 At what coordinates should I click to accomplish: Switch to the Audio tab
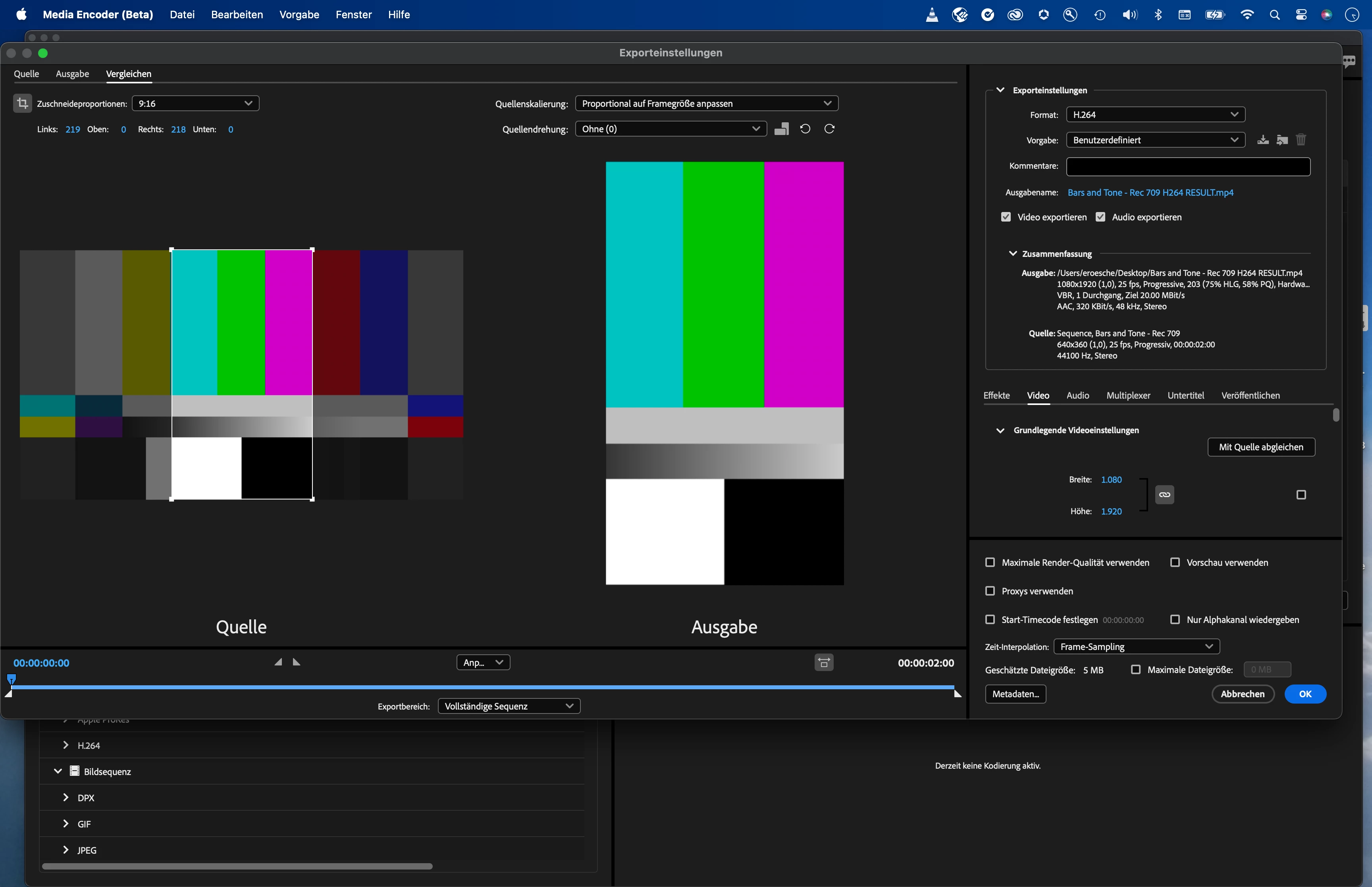tap(1077, 396)
